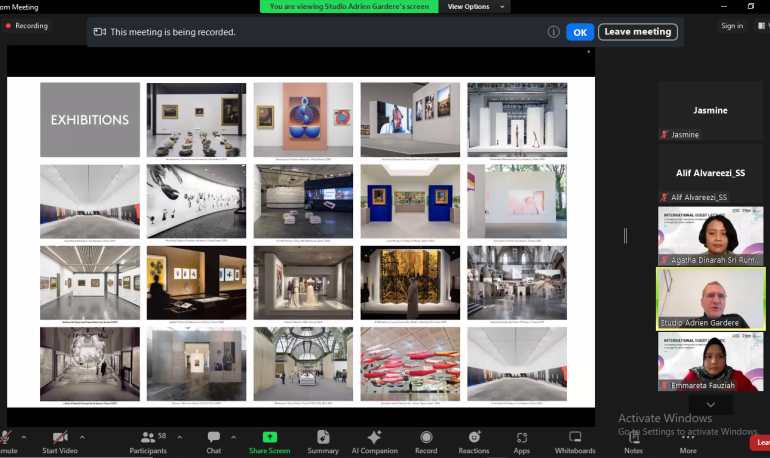Open the Reactions icon
Image resolution: width=770 pixels, height=458 pixels.
(474, 437)
